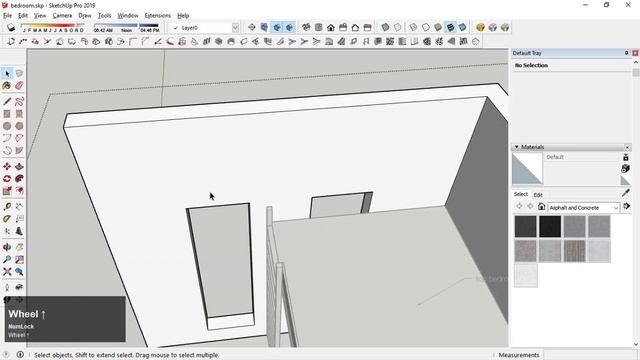Open the Help menu
This screenshot has width=640, height=360.
183,16
